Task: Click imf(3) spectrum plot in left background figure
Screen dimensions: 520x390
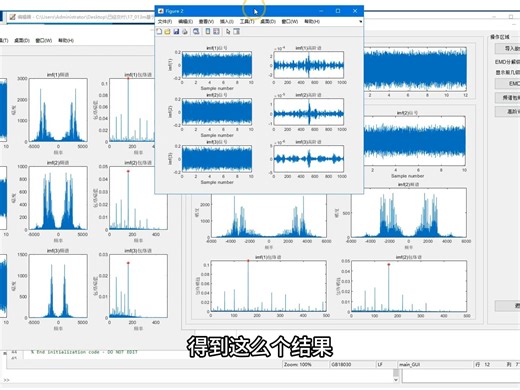Action: tap(58, 286)
